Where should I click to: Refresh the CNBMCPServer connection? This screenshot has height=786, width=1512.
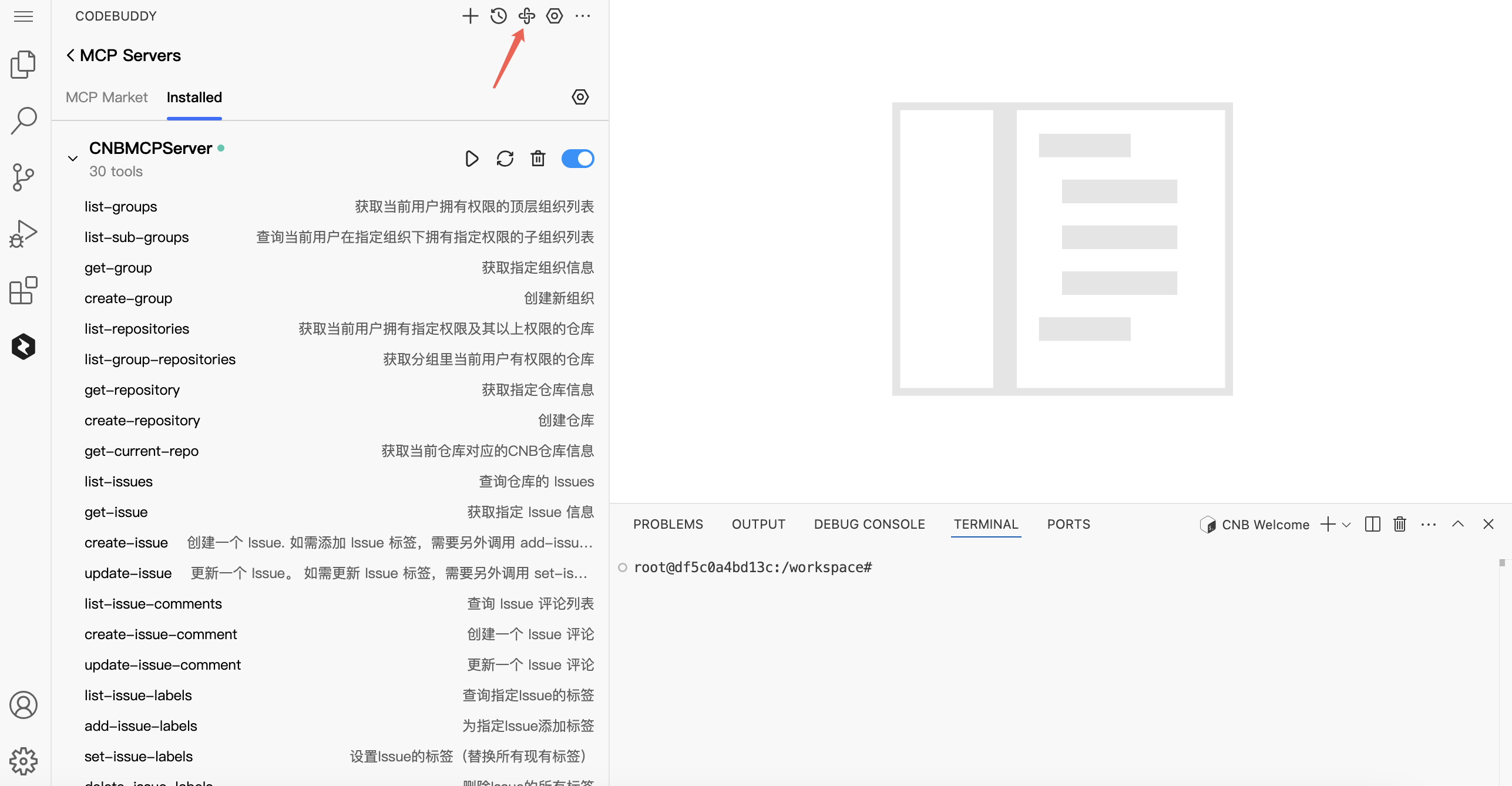[x=505, y=159]
